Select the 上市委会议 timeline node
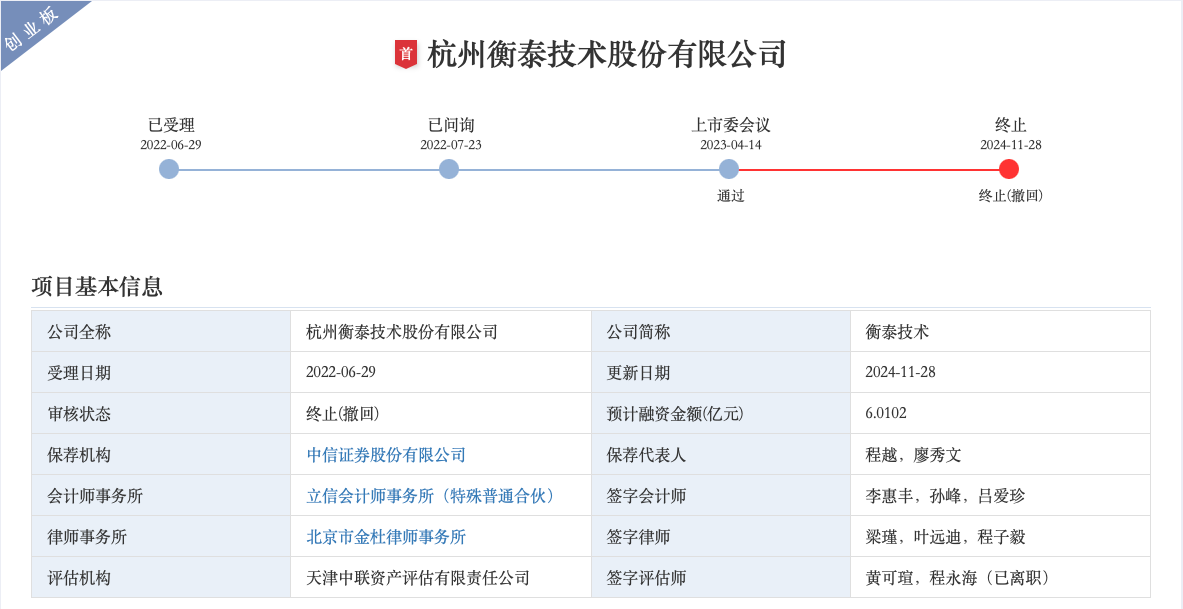Image resolution: width=1183 pixels, height=609 pixels. 729,169
